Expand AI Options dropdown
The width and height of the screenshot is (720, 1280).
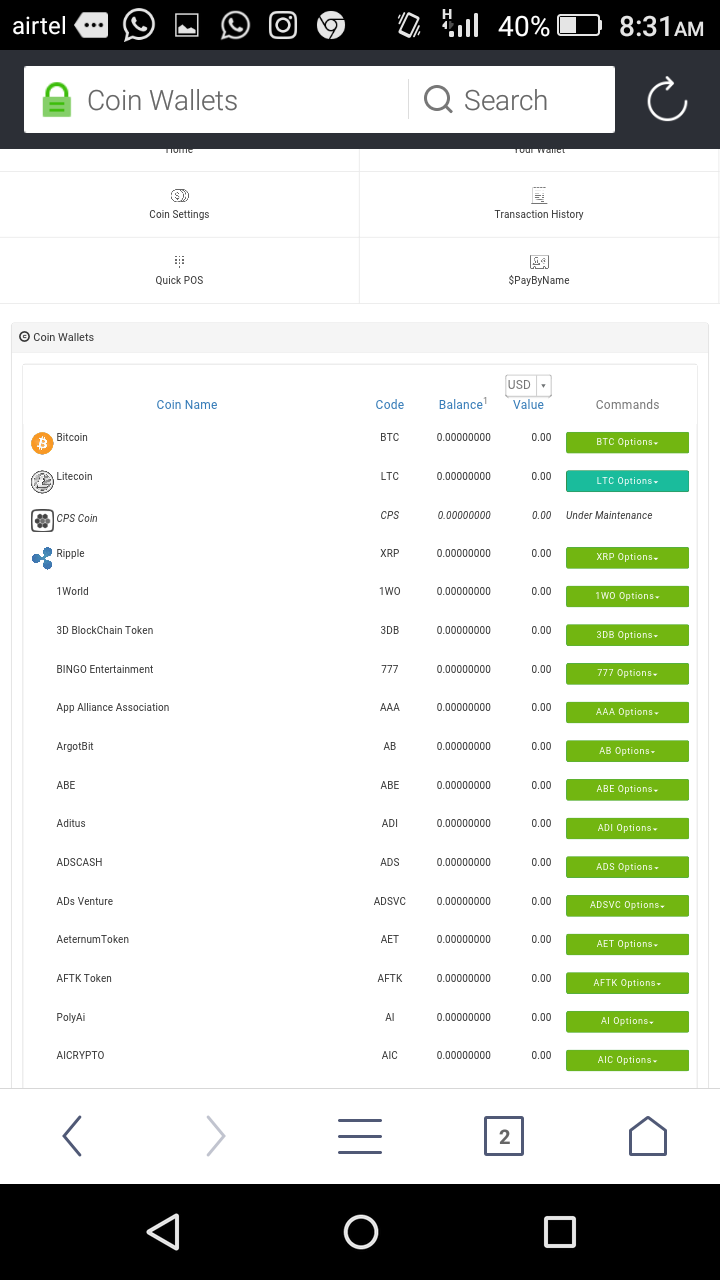[x=627, y=1021]
